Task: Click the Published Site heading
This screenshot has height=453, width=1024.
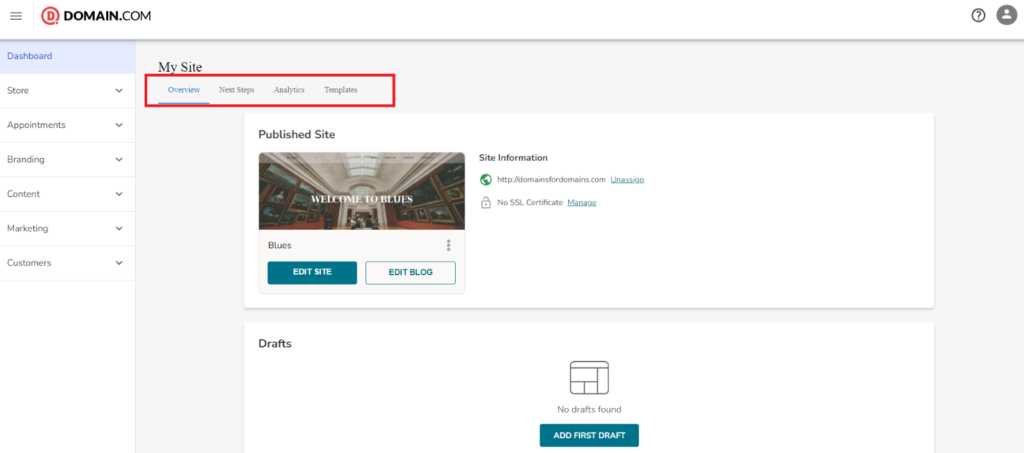Action: (x=296, y=134)
